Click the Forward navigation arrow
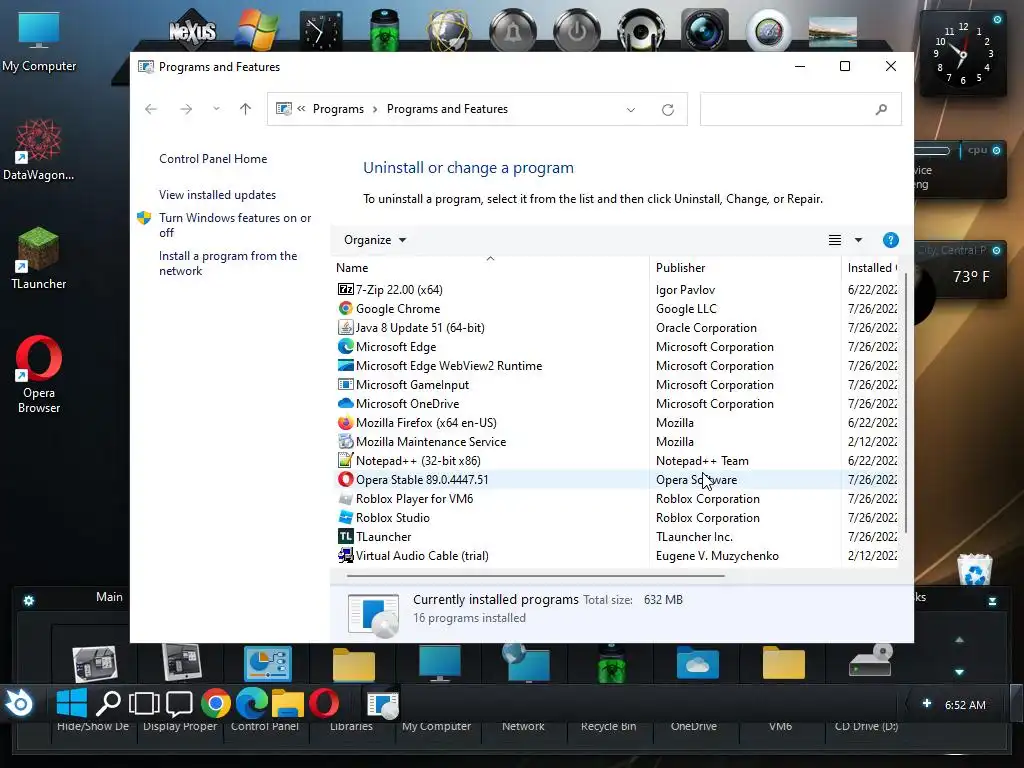This screenshot has width=1024, height=768. click(186, 109)
